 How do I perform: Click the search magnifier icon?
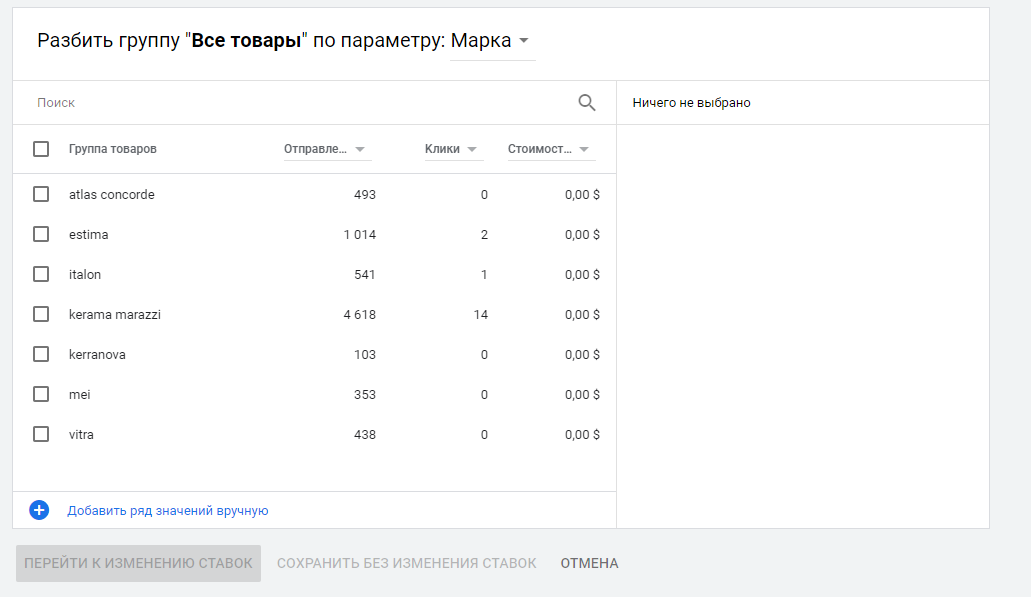587,103
